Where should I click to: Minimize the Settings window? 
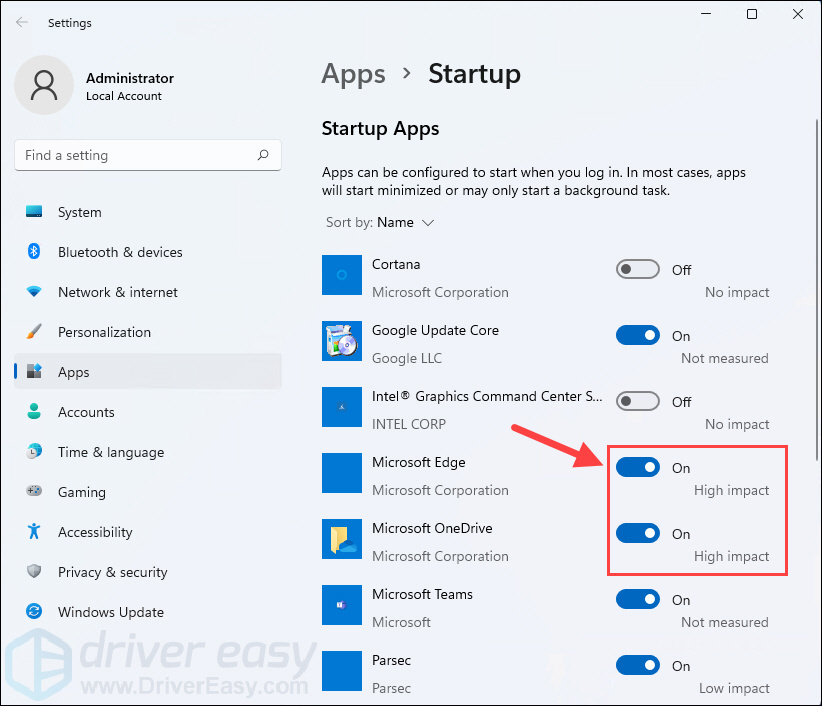pos(706,14)
